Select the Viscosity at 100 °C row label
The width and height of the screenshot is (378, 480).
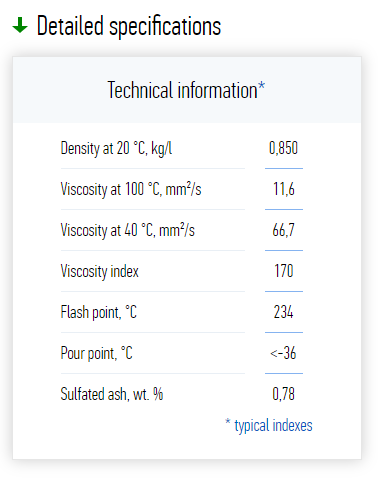pos(131,189)
